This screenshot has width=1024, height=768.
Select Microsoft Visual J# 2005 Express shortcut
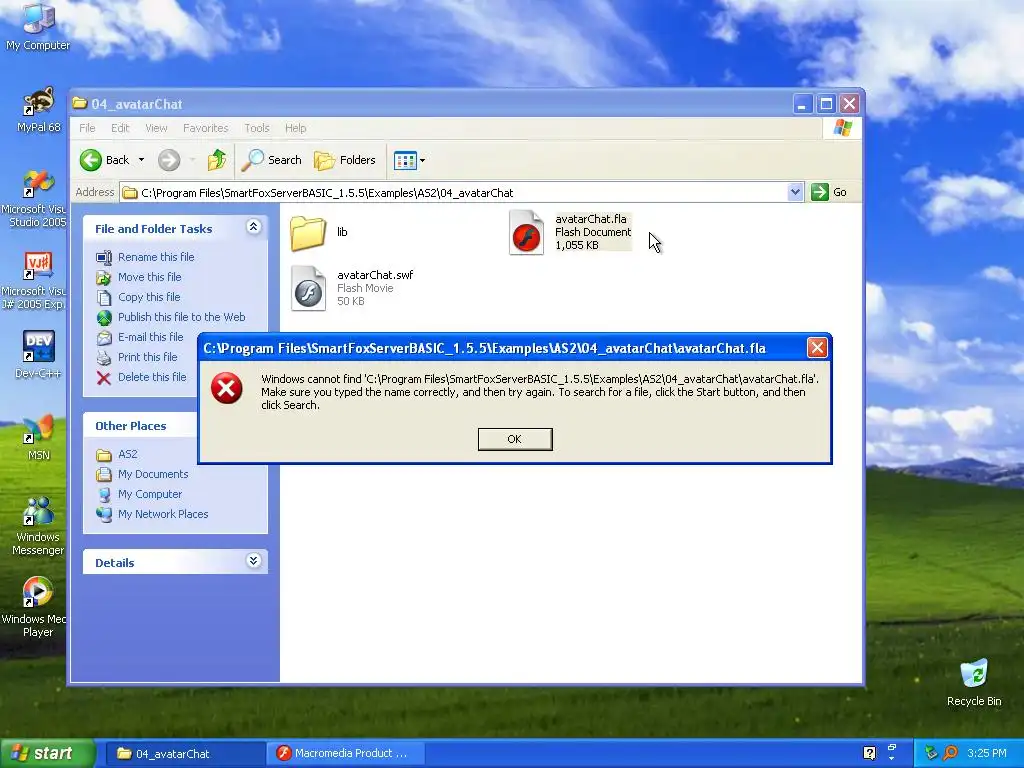(x=34, y=281)
